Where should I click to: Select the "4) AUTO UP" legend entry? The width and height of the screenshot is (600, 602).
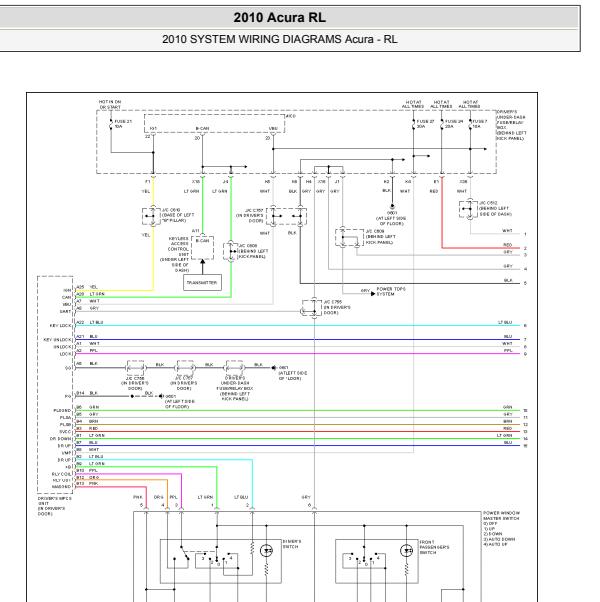coord(495,544)
